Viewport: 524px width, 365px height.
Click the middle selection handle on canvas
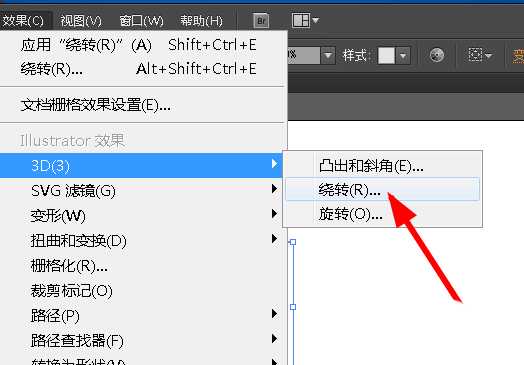pos(293,307)
